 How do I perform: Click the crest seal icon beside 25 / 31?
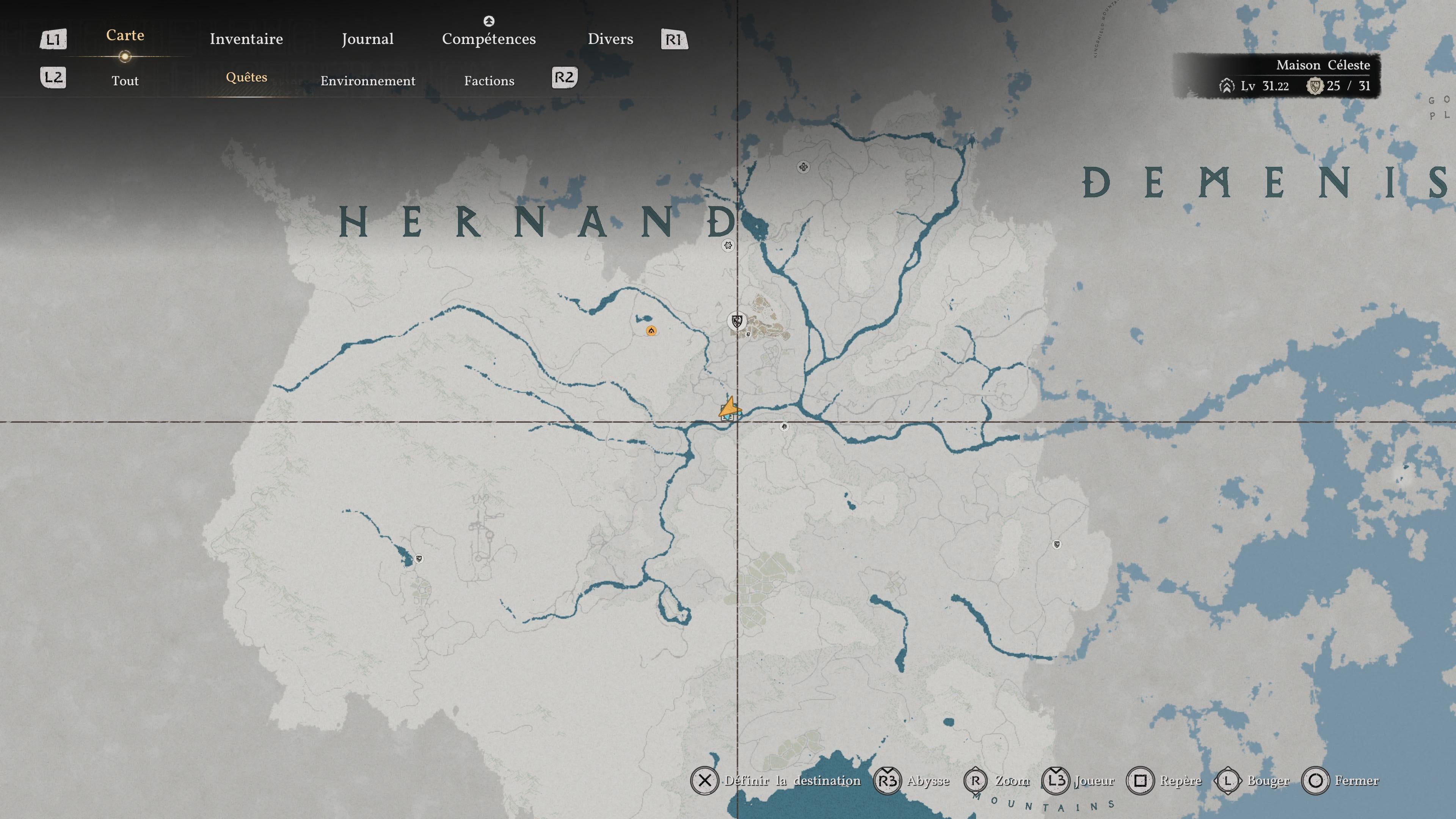coord(1315,86)
